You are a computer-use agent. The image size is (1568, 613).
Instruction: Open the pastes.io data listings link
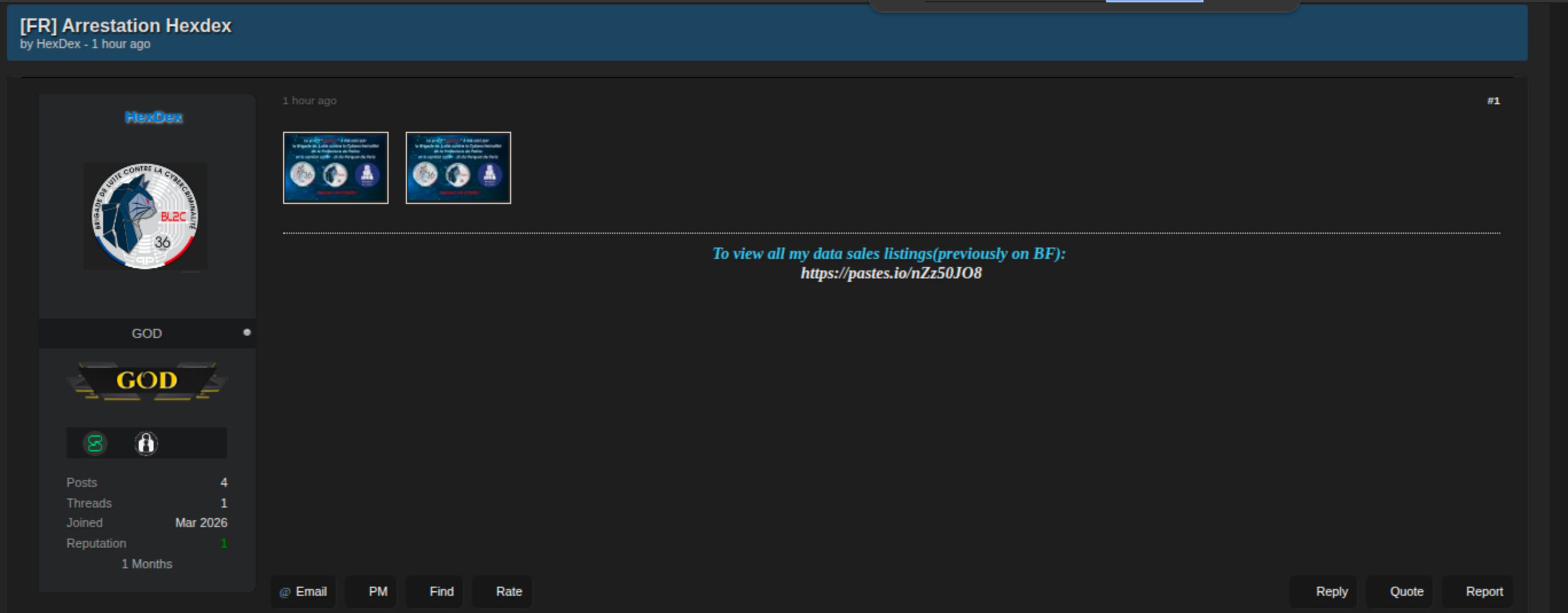891,273
